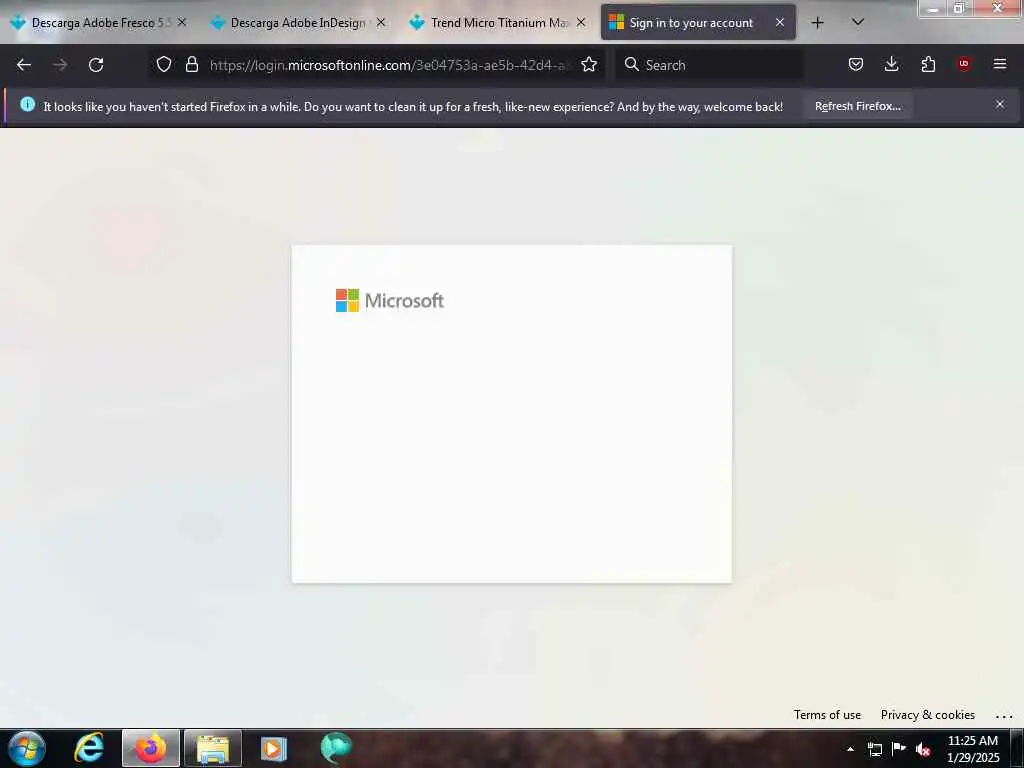This screenshot has width=1024, height=768.
Task: Open the uBlock Origin extension icon
Action: pyautogui.click(x=964, y=64)
